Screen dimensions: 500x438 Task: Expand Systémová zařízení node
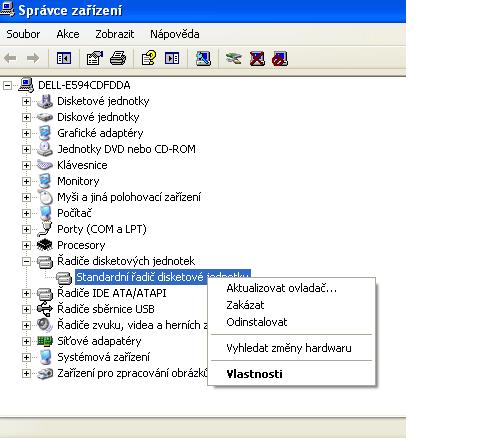point(26,357)
